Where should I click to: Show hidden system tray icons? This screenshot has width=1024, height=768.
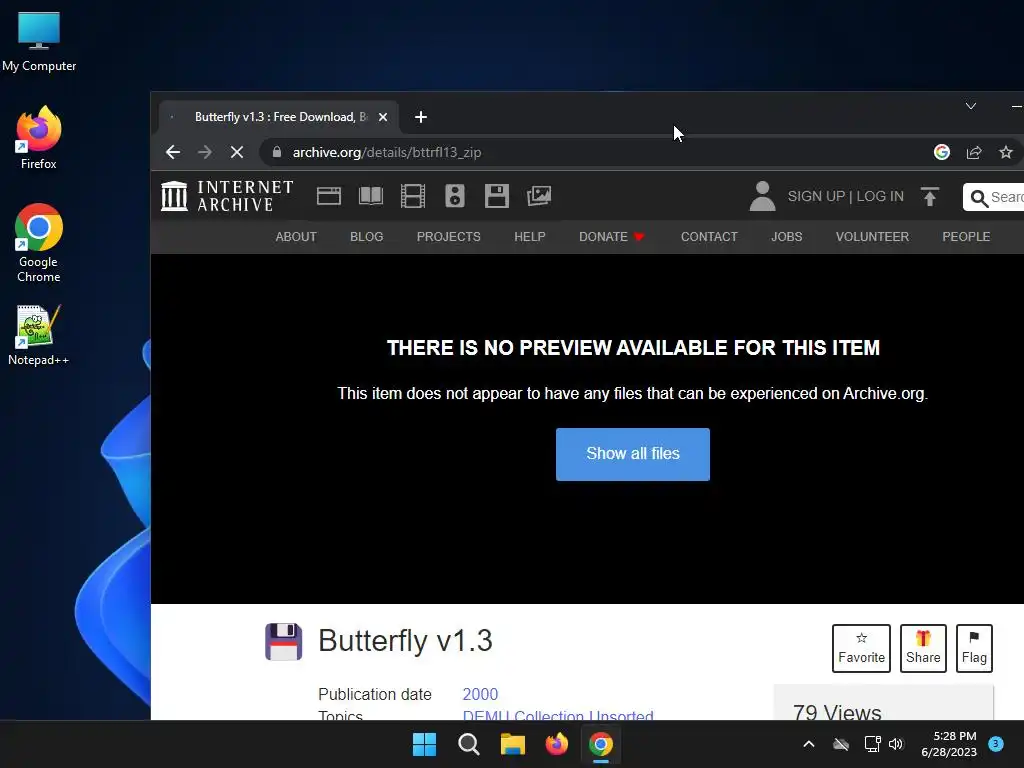tap(808, 744)
